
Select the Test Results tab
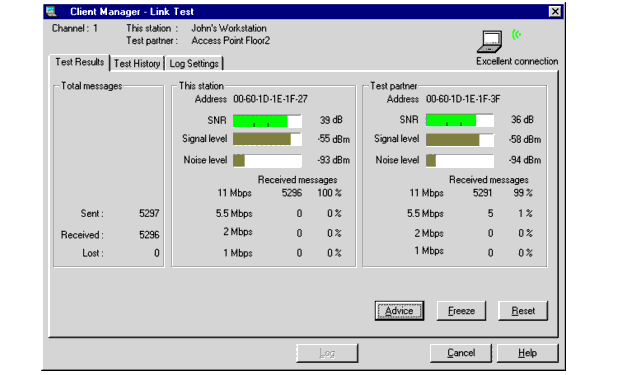[80, 62]
